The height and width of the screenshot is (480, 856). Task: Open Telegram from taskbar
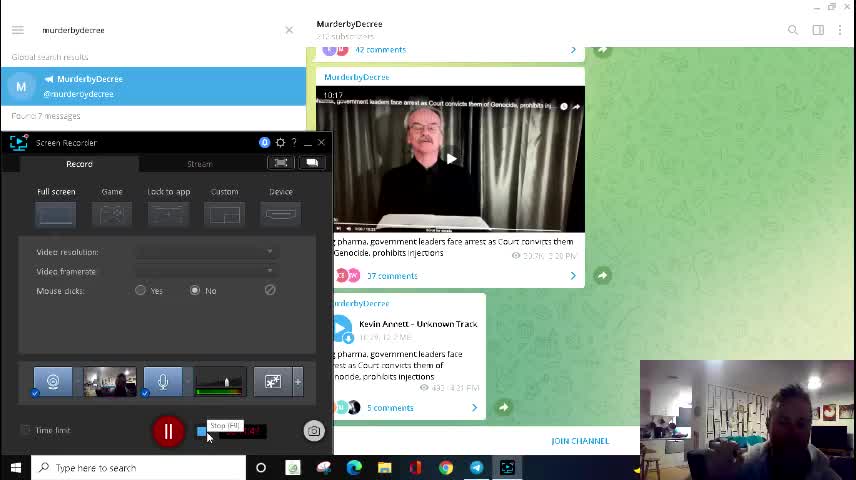(x=477, y=468)
